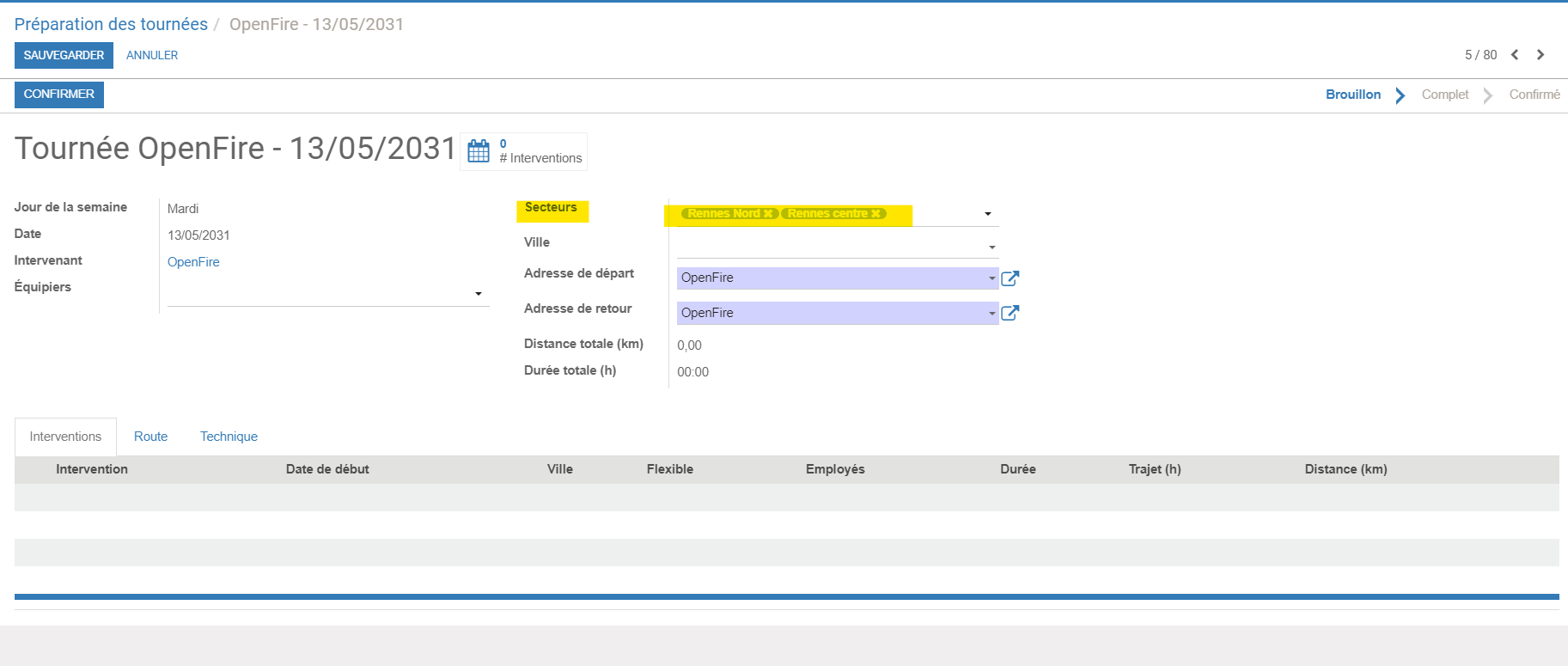Click the Durée totale value 00:00
Image resolution: width=1568 pixels, height=666 pixels.
click(692, 372)
